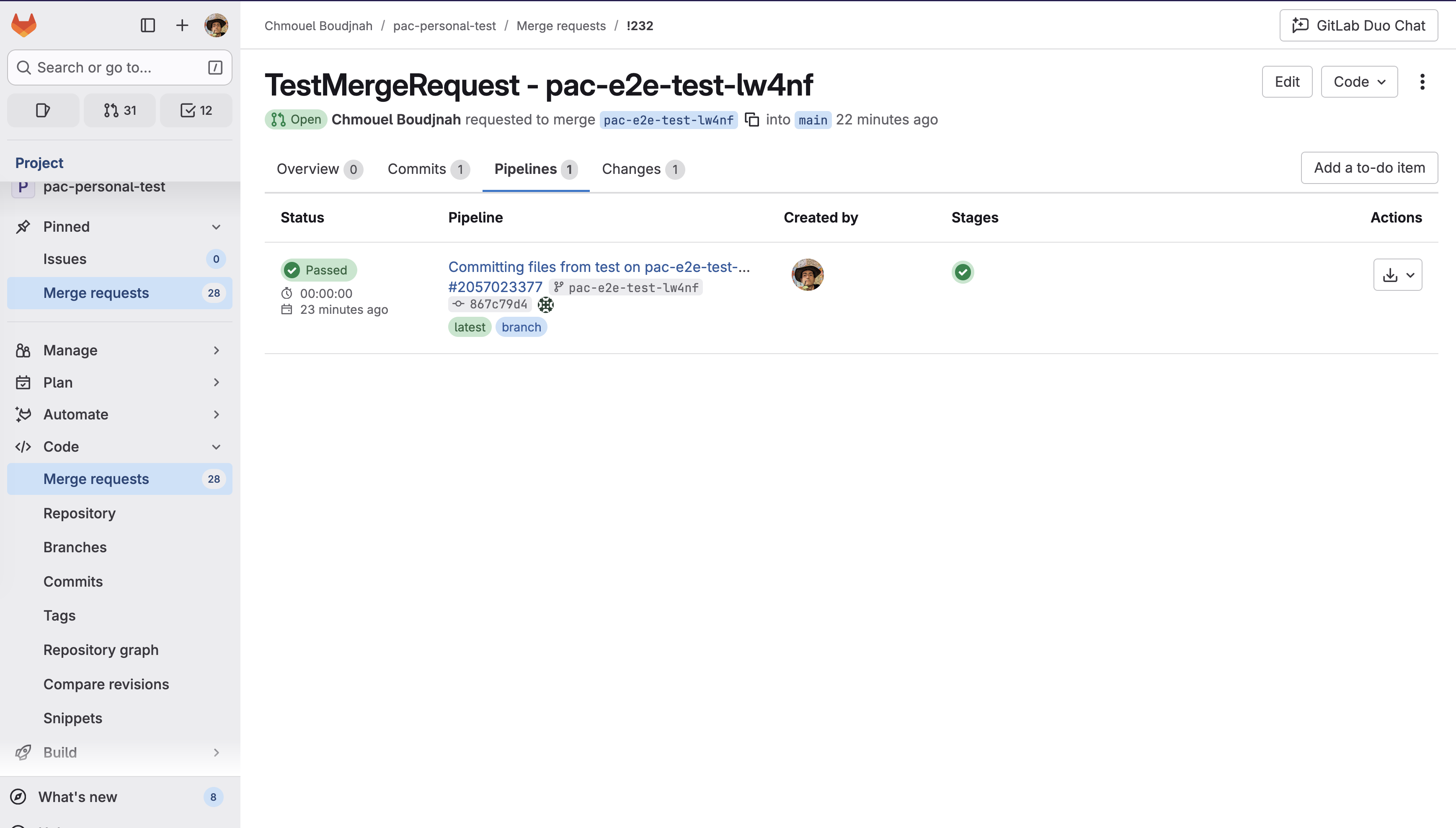Open the Changes tab

[631, 169]
